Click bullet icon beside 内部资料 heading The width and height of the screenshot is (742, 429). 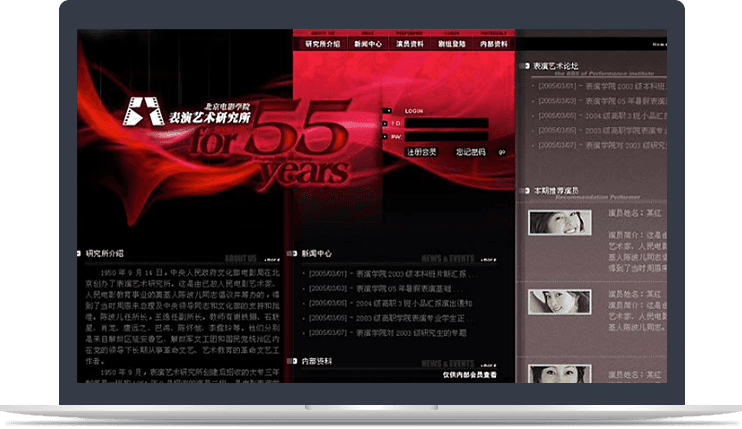(293, 361)
